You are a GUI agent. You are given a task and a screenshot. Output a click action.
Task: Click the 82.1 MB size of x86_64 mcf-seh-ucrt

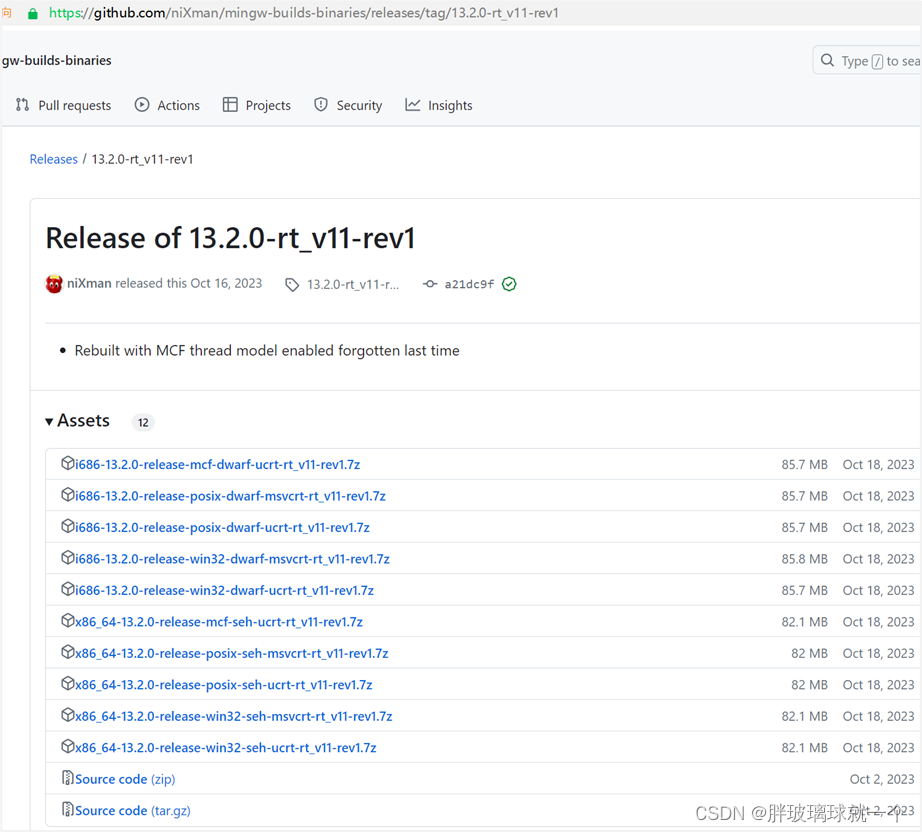pyautogui.click(x=804, y=622)
